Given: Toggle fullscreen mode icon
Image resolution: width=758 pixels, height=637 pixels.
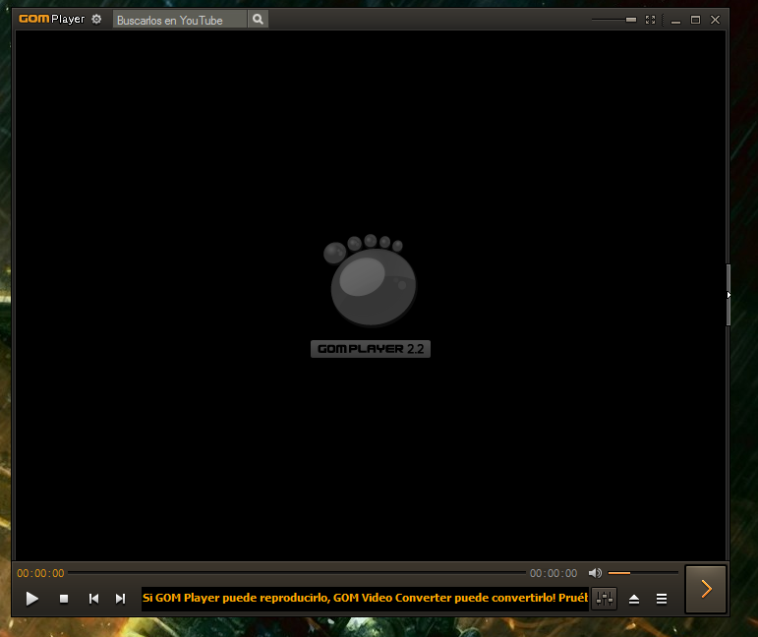Looking at the screenshot, I should click(x=651, y=20).
